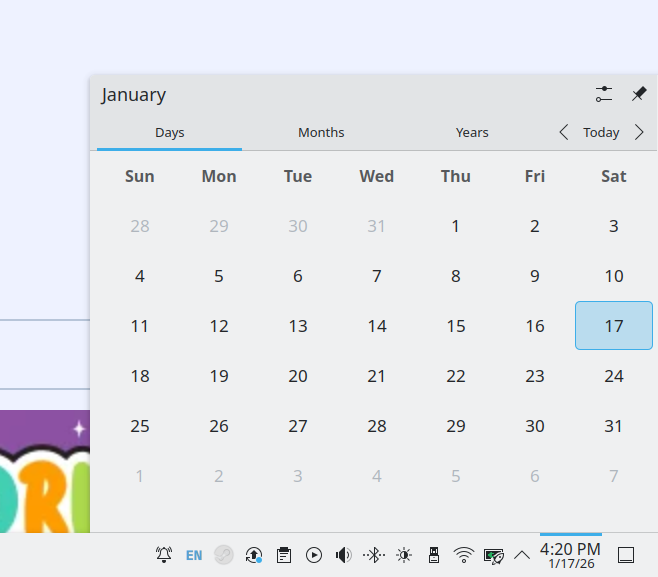Switch to the Days tab
This screenshot has height=577, width=658.
click(x=170, y=133)
